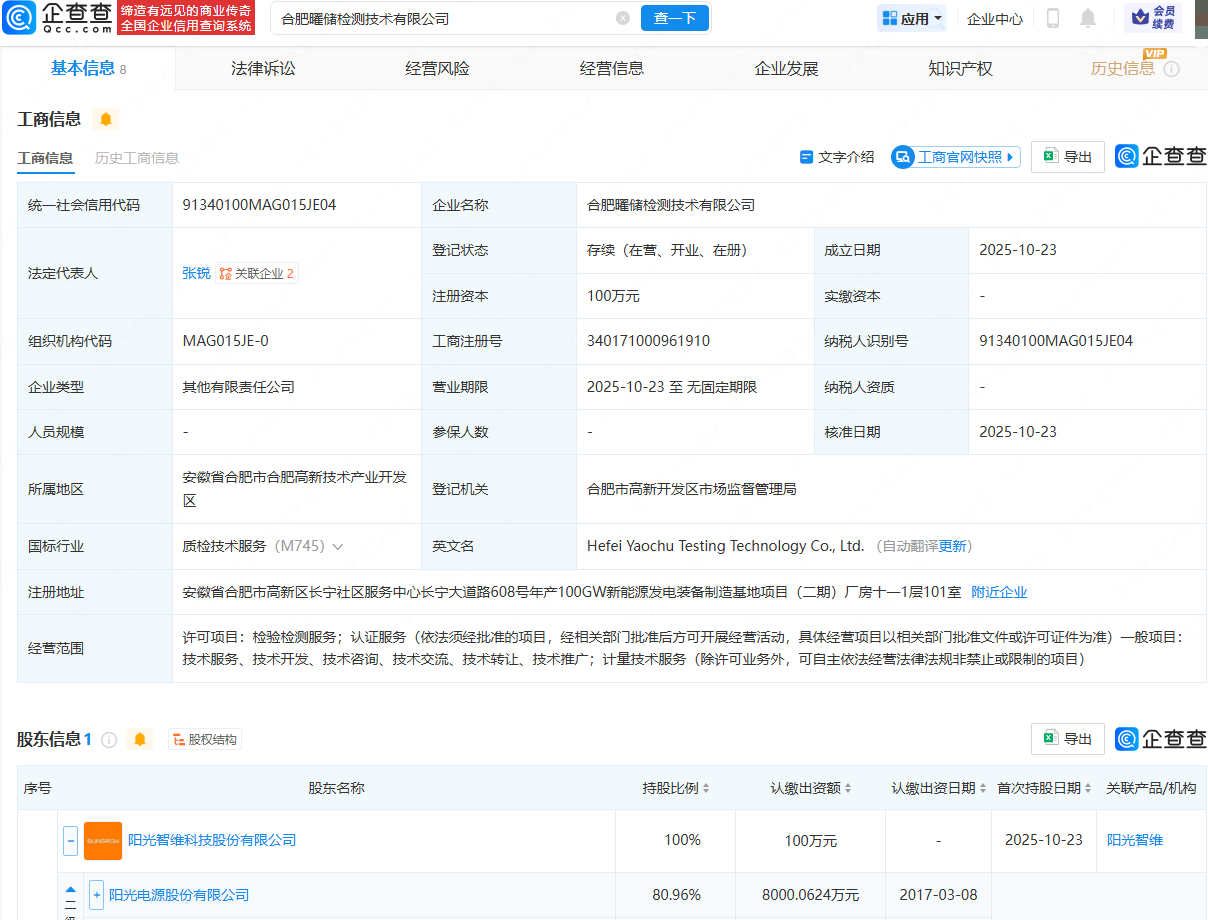Open 工商官网快照 snapshot viewer

(x=954, y=157)
